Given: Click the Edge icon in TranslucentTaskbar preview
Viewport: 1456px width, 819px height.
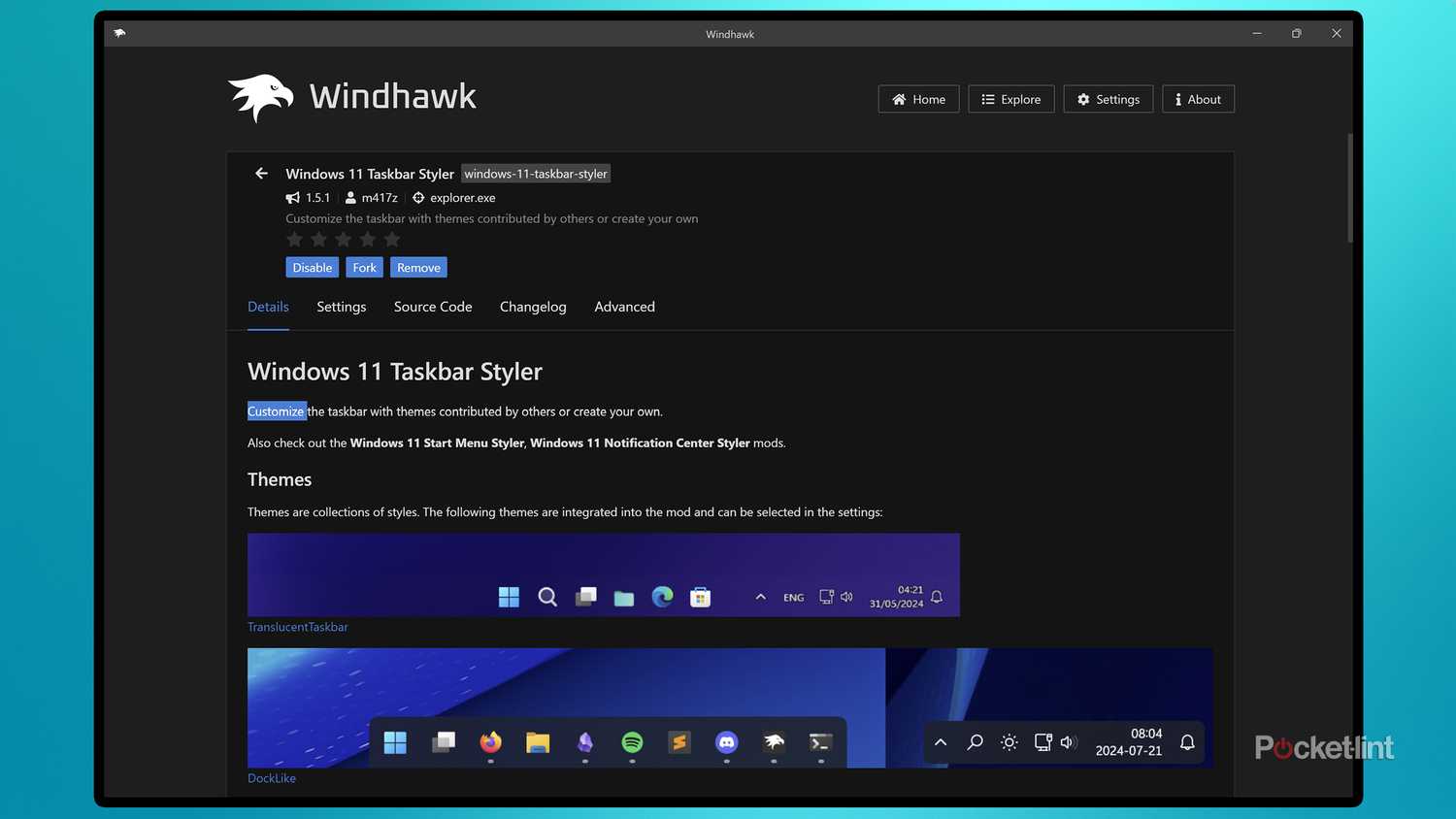Looking at the screenshot, I should (662, 597).
